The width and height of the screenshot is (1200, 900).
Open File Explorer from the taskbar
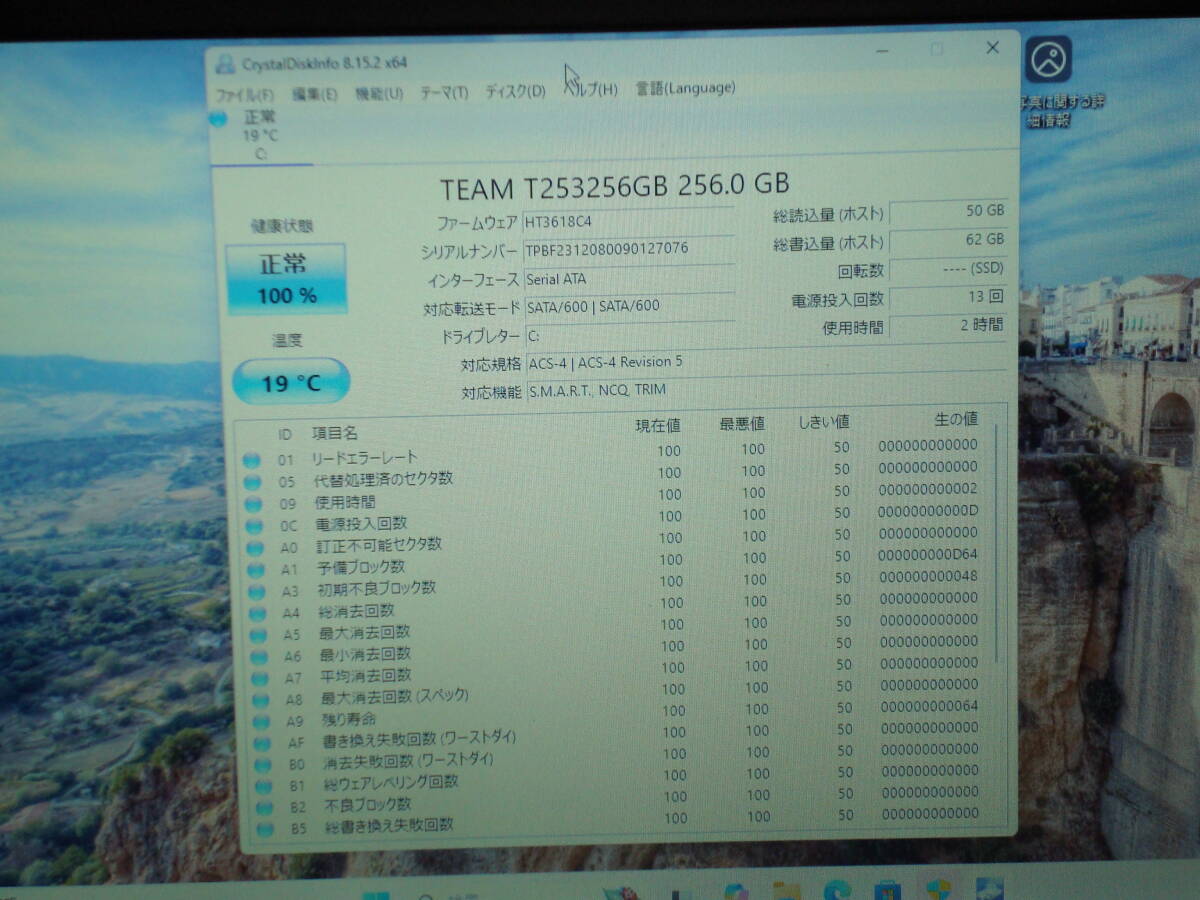pyautogui.click(x=786, y=890)
